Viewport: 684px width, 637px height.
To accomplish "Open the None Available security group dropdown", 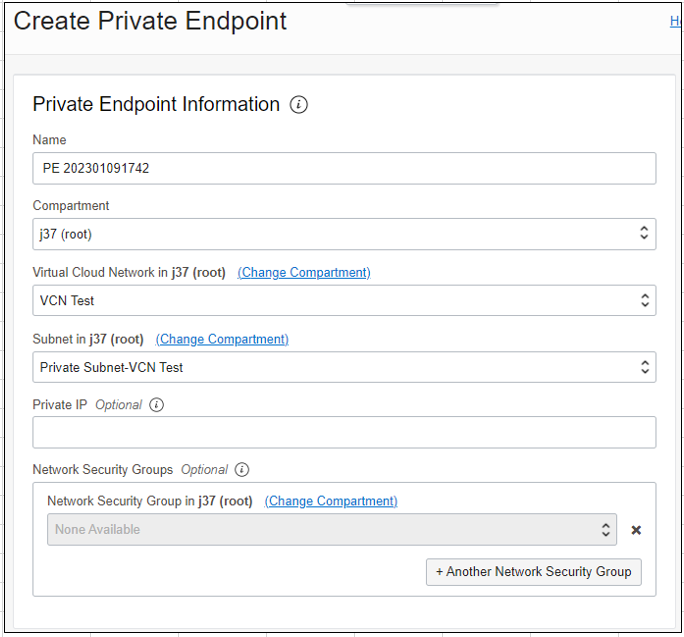I will (x=331, y=530).
